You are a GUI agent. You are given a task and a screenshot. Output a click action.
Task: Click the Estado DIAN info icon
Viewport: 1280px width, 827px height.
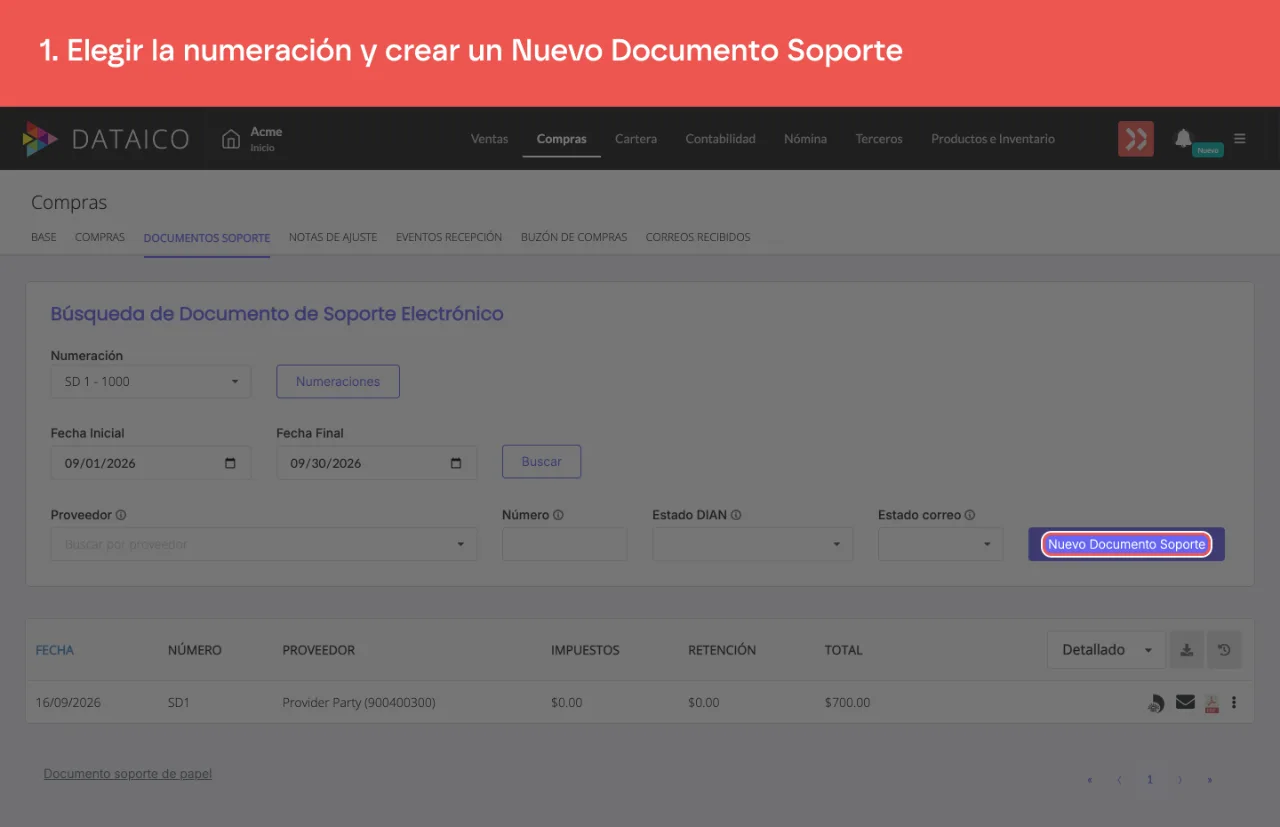[x=736, y=515]
